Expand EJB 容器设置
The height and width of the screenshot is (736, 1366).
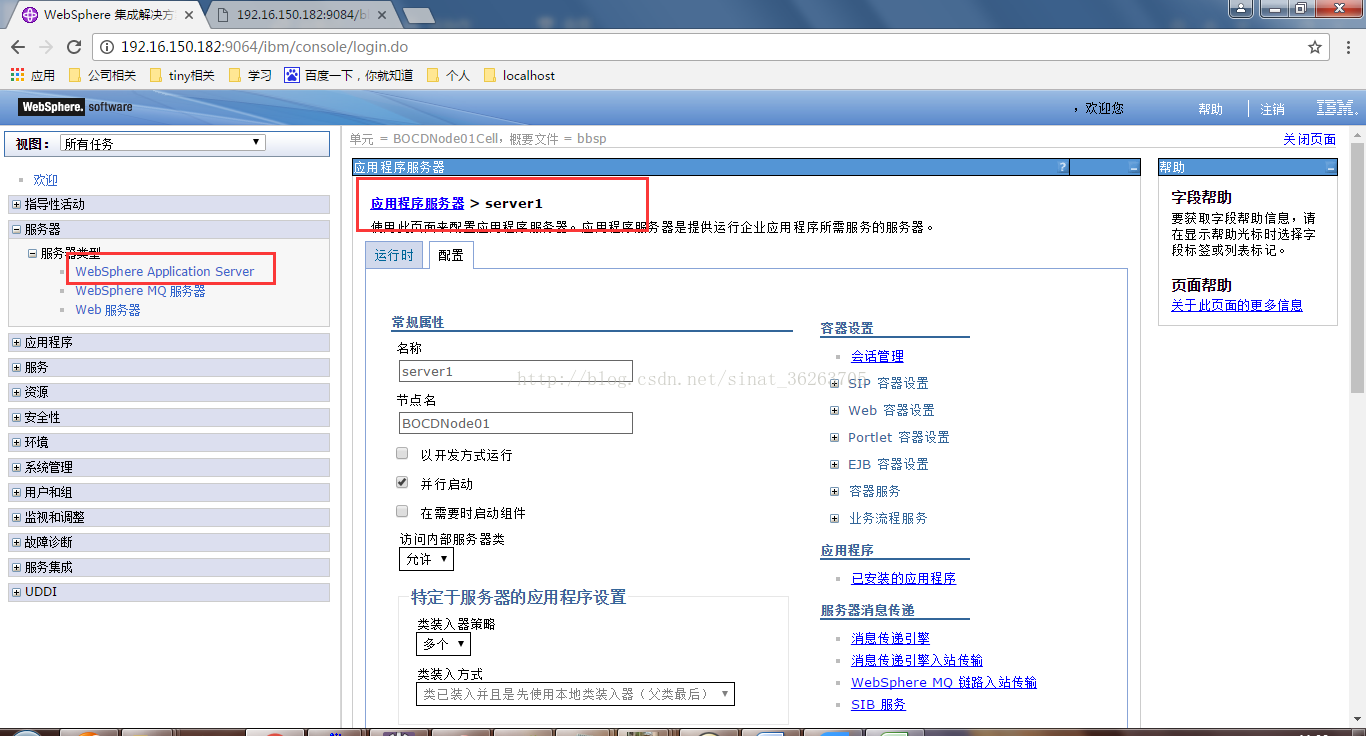point(835,464)
